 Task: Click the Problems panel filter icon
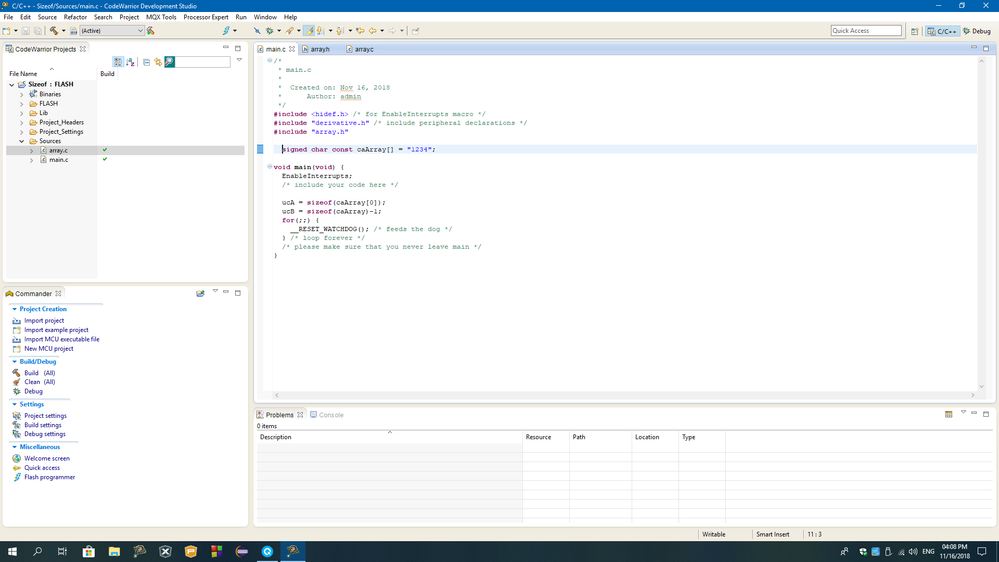click(x=949, y=414)
